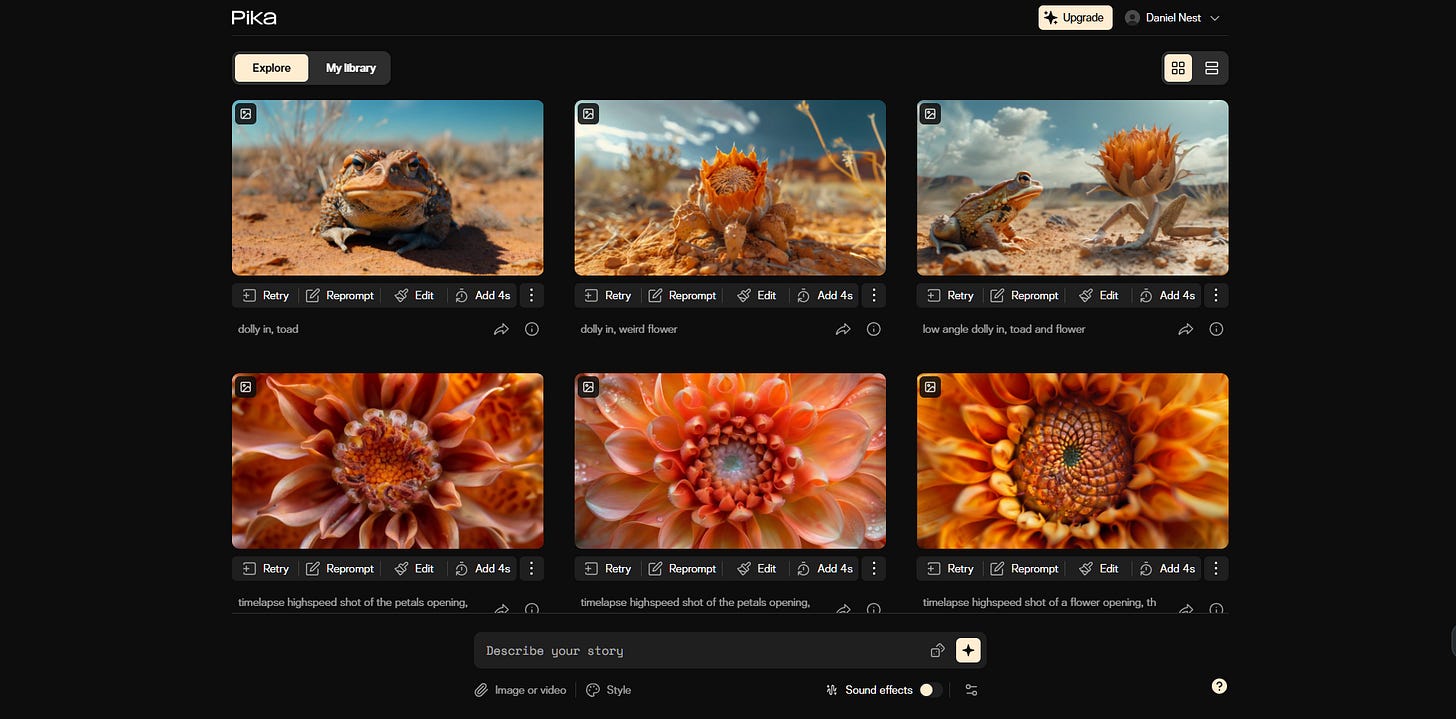The image size is (1456, 719).
Task: Switch to list view layout
Action: [1211, 68]
